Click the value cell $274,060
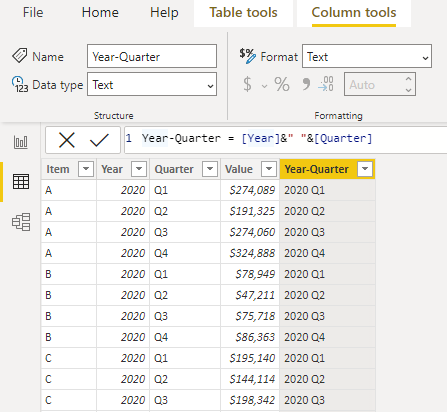The height and width of the screenshot is (412, 447). tap(250, 232)
